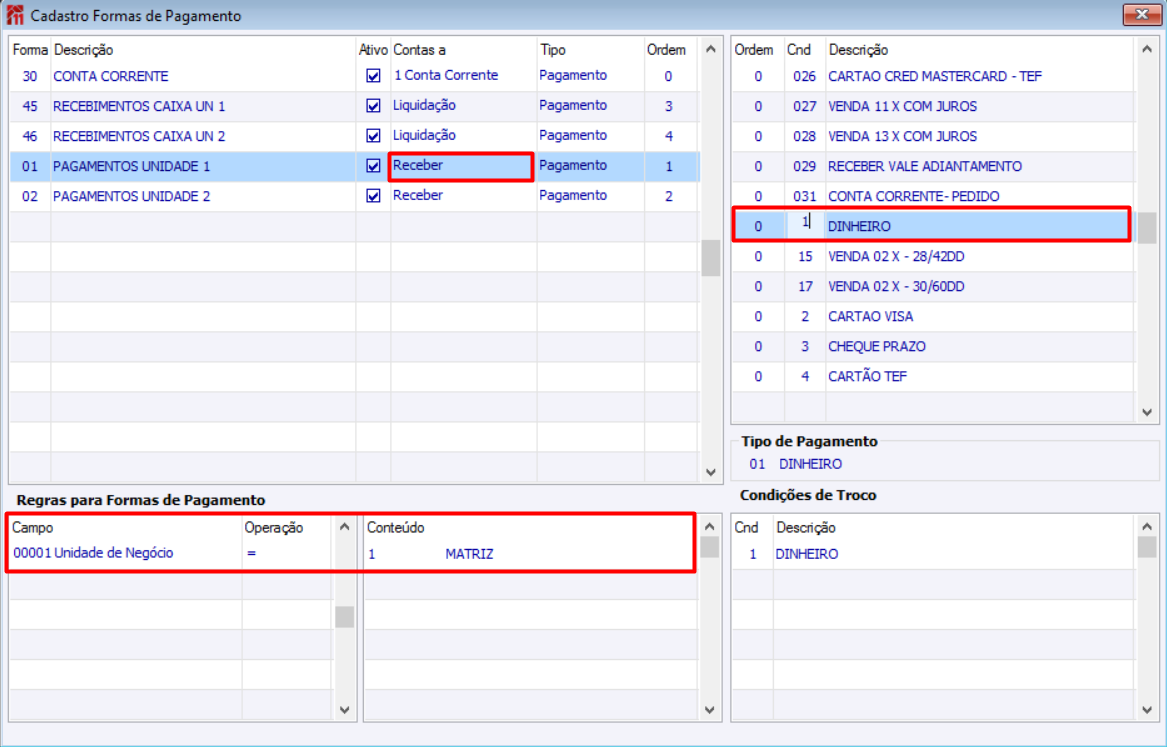Viewport: 1167px width, 747px height.
Task: Click Cnd column header in conditions list
Action: [x=799, y=50]
